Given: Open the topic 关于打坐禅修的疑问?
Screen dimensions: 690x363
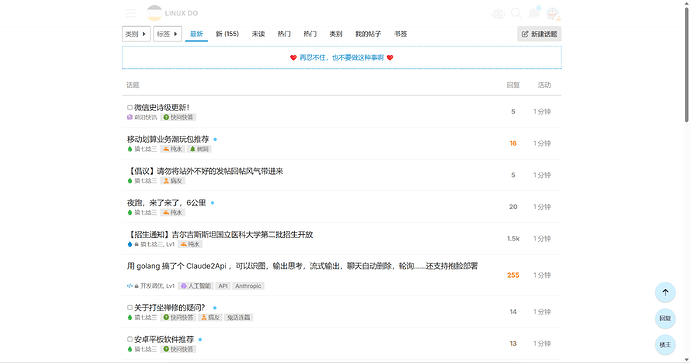Looking at the screenshot, I should click(169, 308).
